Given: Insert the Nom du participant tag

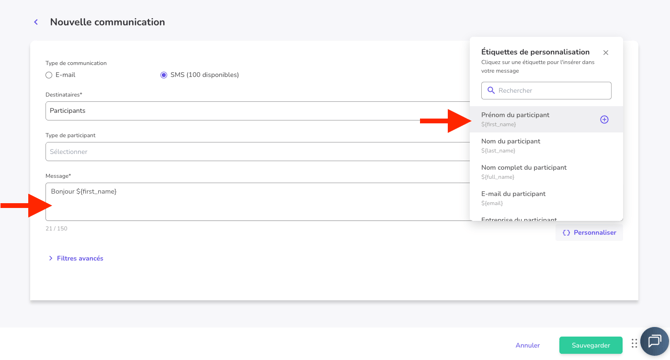Looking at the screenshot, I should 546,146.
